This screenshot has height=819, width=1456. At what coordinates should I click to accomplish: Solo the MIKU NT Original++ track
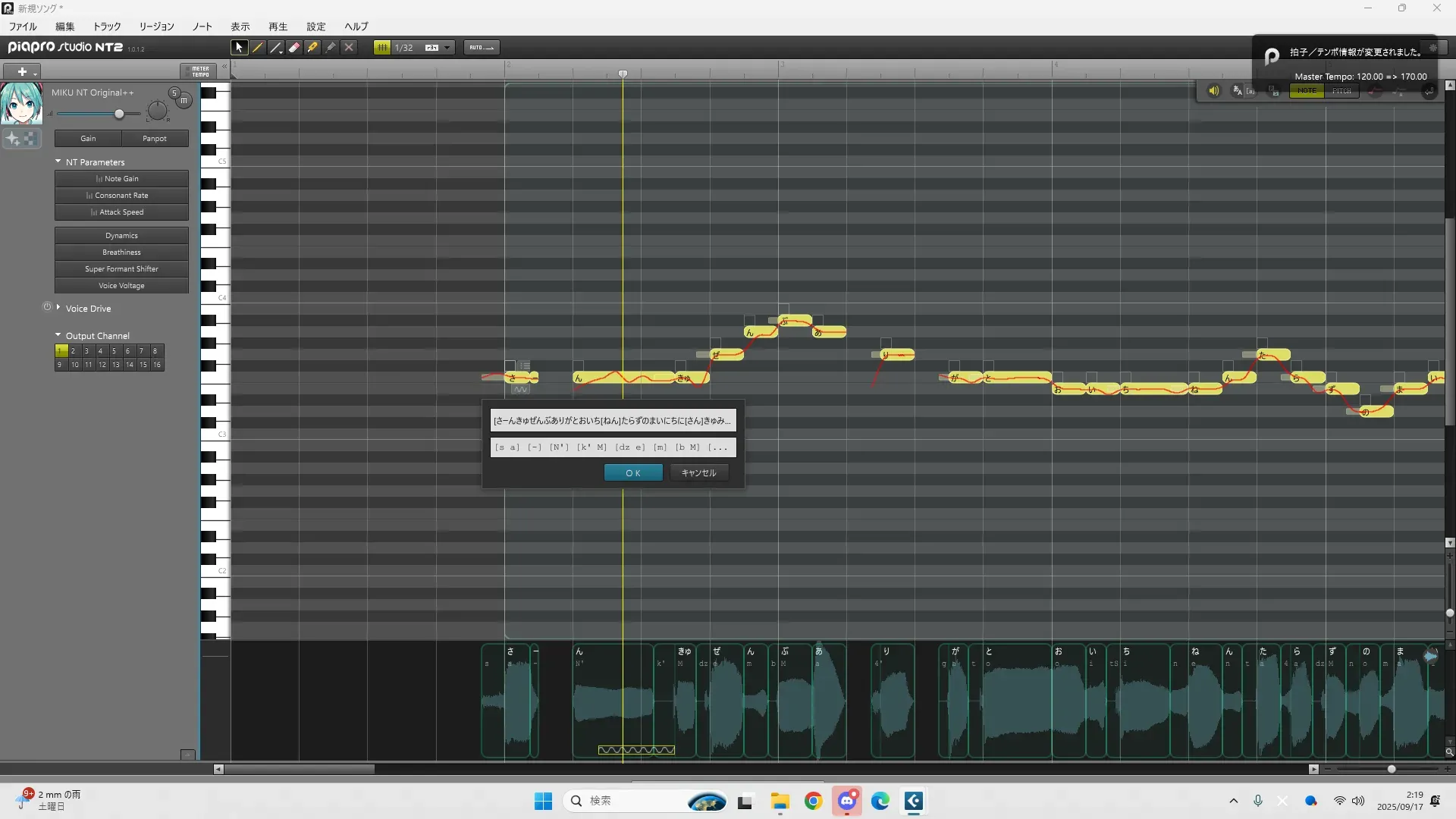coord(174,93)
